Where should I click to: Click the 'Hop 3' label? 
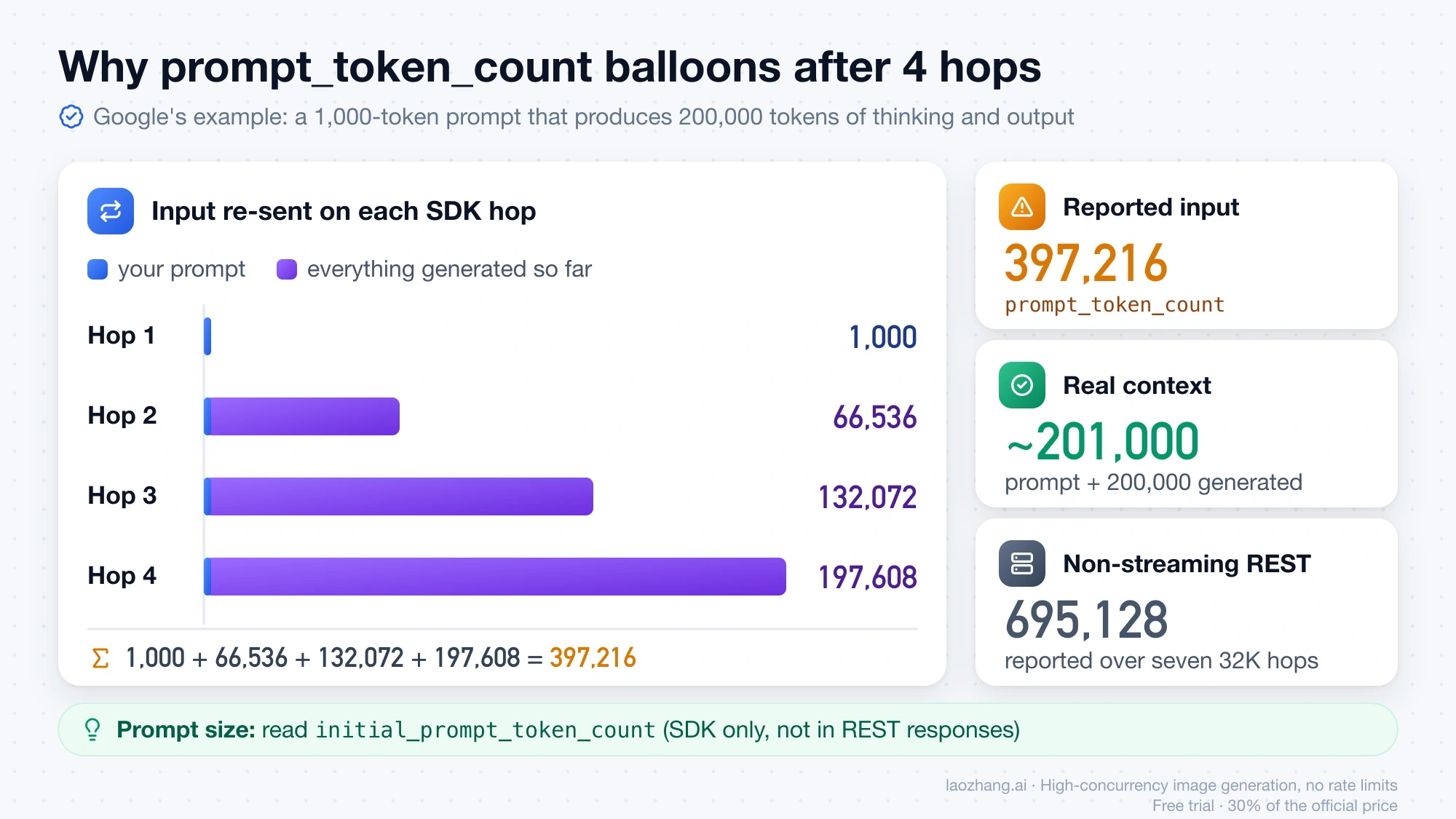click(122, 496)
